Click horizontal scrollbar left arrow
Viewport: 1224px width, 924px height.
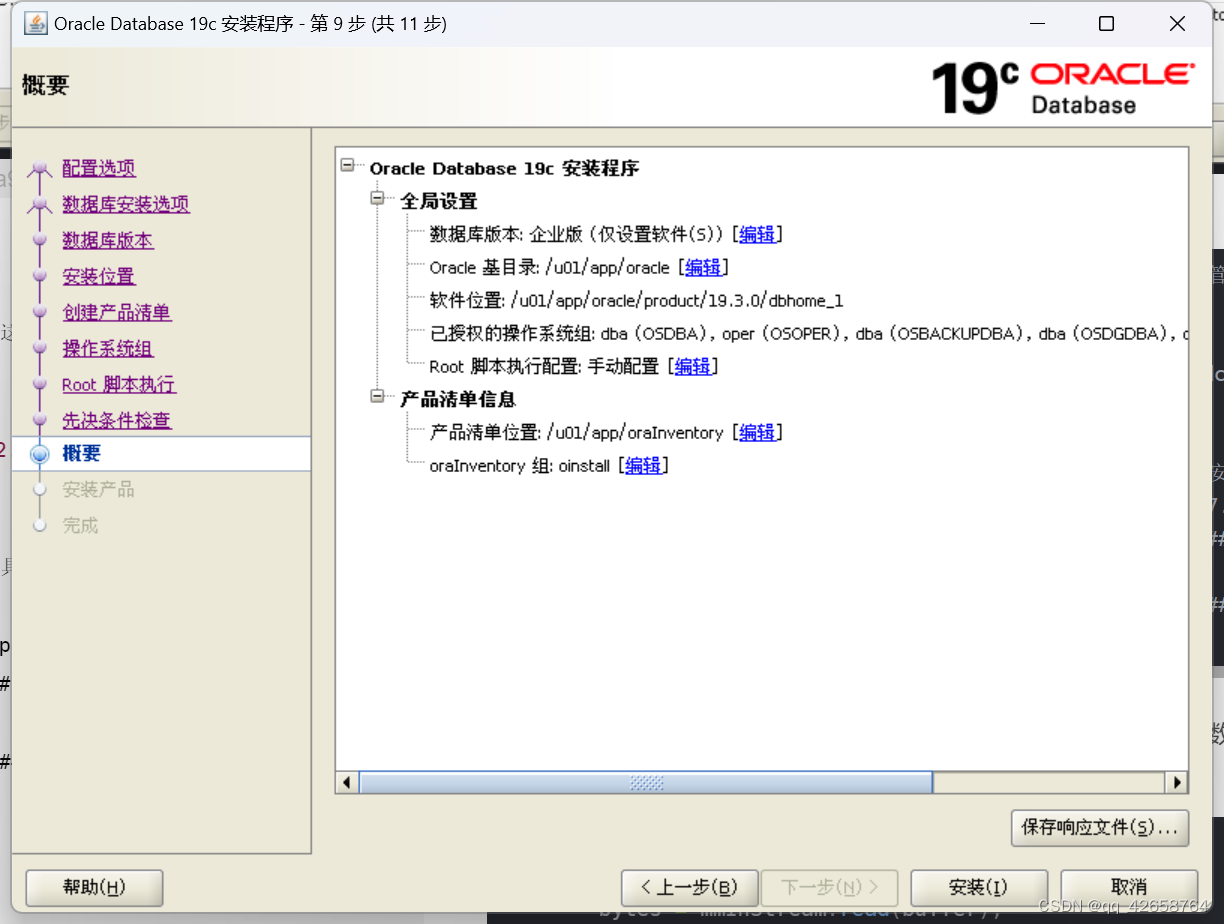pos(347,782)
